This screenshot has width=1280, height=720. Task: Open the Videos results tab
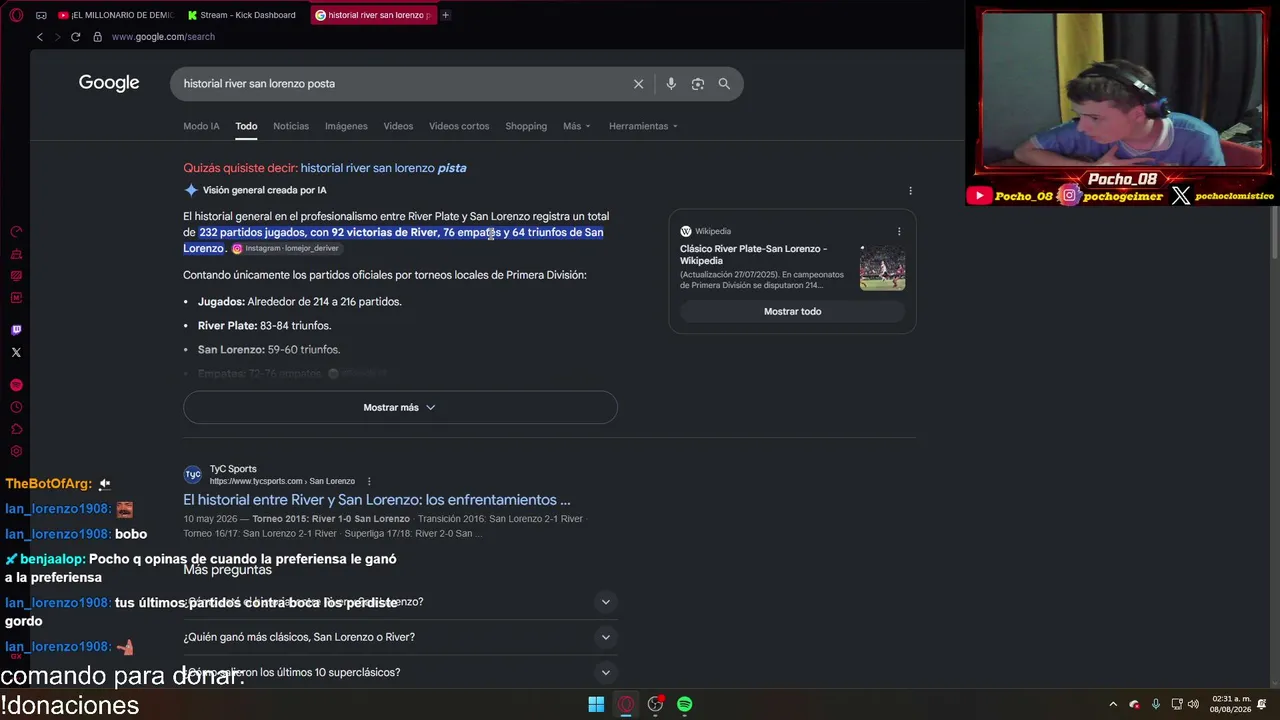398,126
